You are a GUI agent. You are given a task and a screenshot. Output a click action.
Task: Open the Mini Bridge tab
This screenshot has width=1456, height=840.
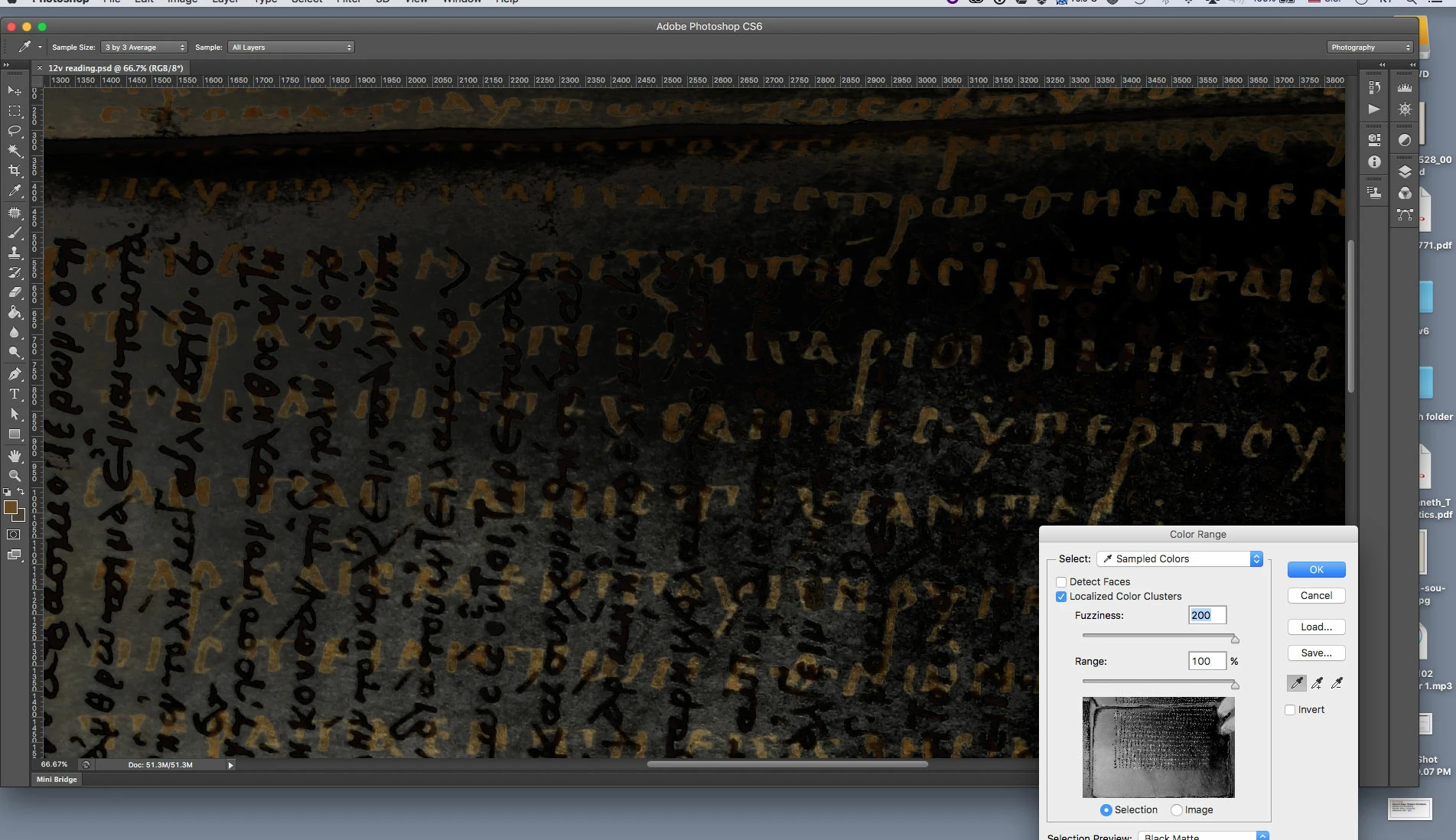tap(57, 780)
